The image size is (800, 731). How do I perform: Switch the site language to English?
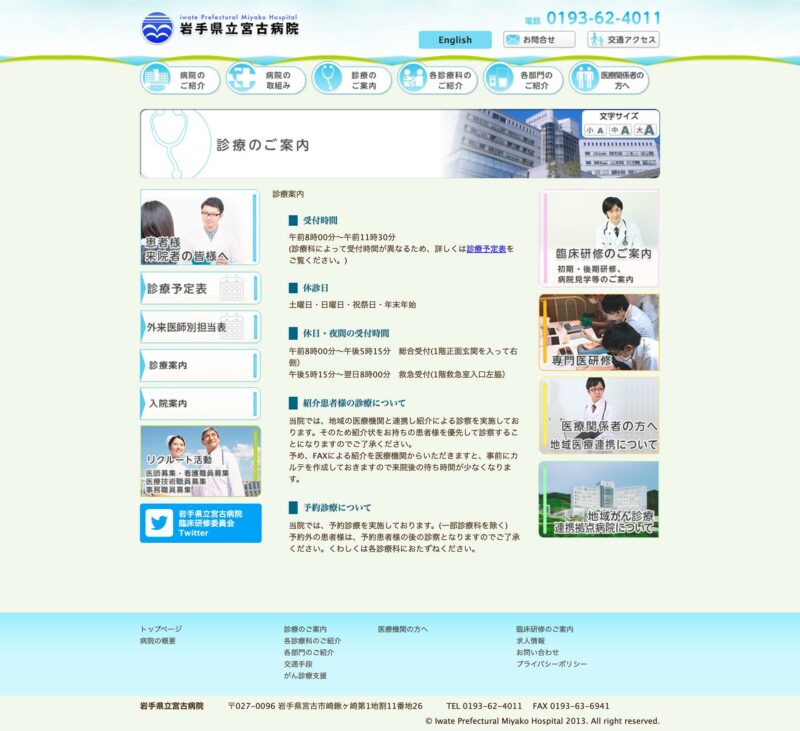pos(455,40)
